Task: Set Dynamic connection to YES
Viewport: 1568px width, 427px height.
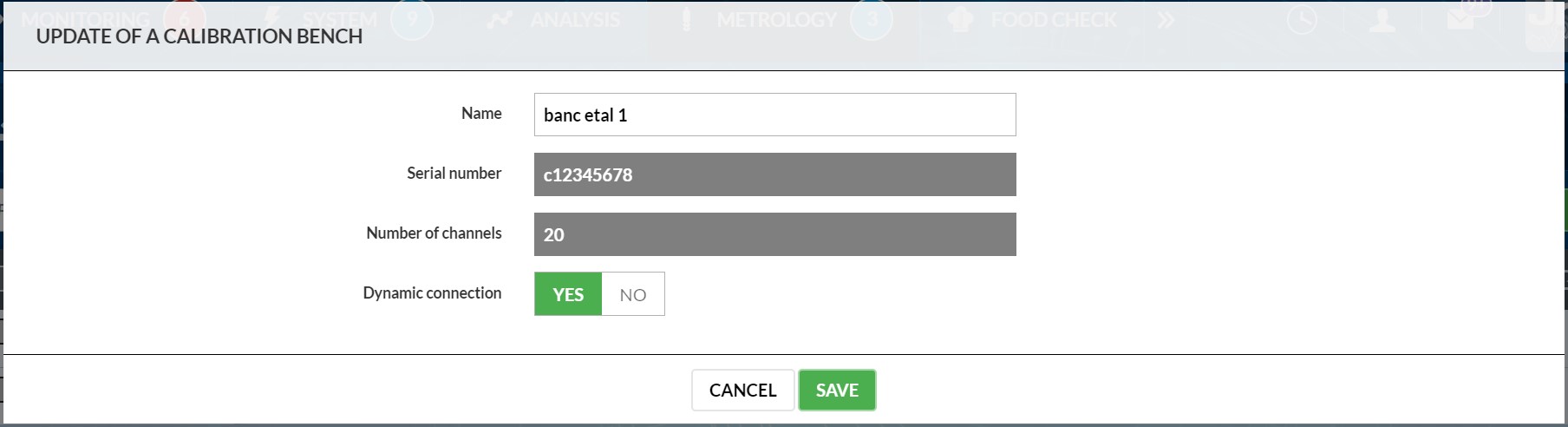Action: [x=568, y=294]
